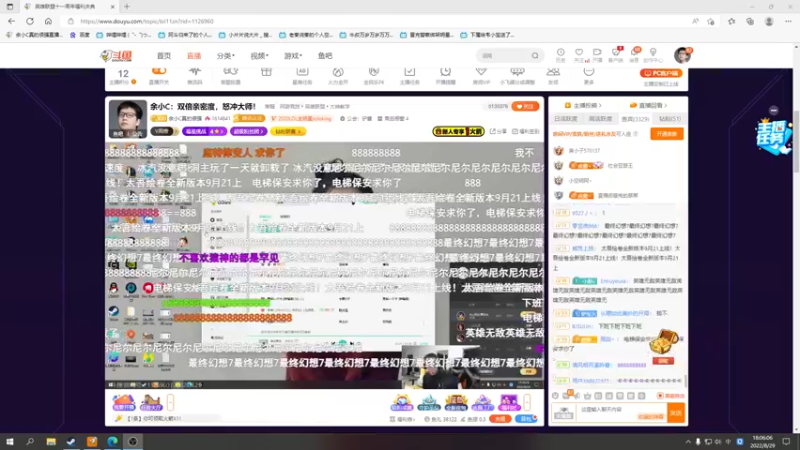
Task: Open the 火力全开 flame icon
Action: coord(338,75)
